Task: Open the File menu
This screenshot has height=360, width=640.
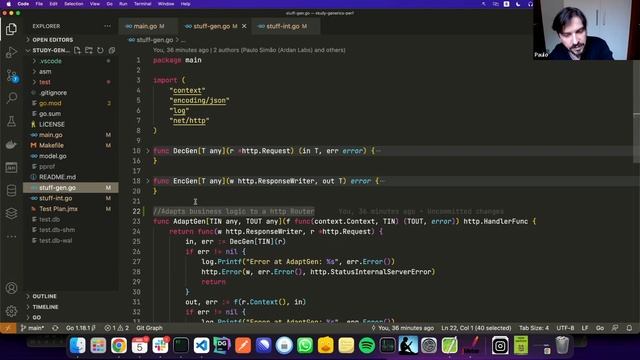Action: [39, 4]
